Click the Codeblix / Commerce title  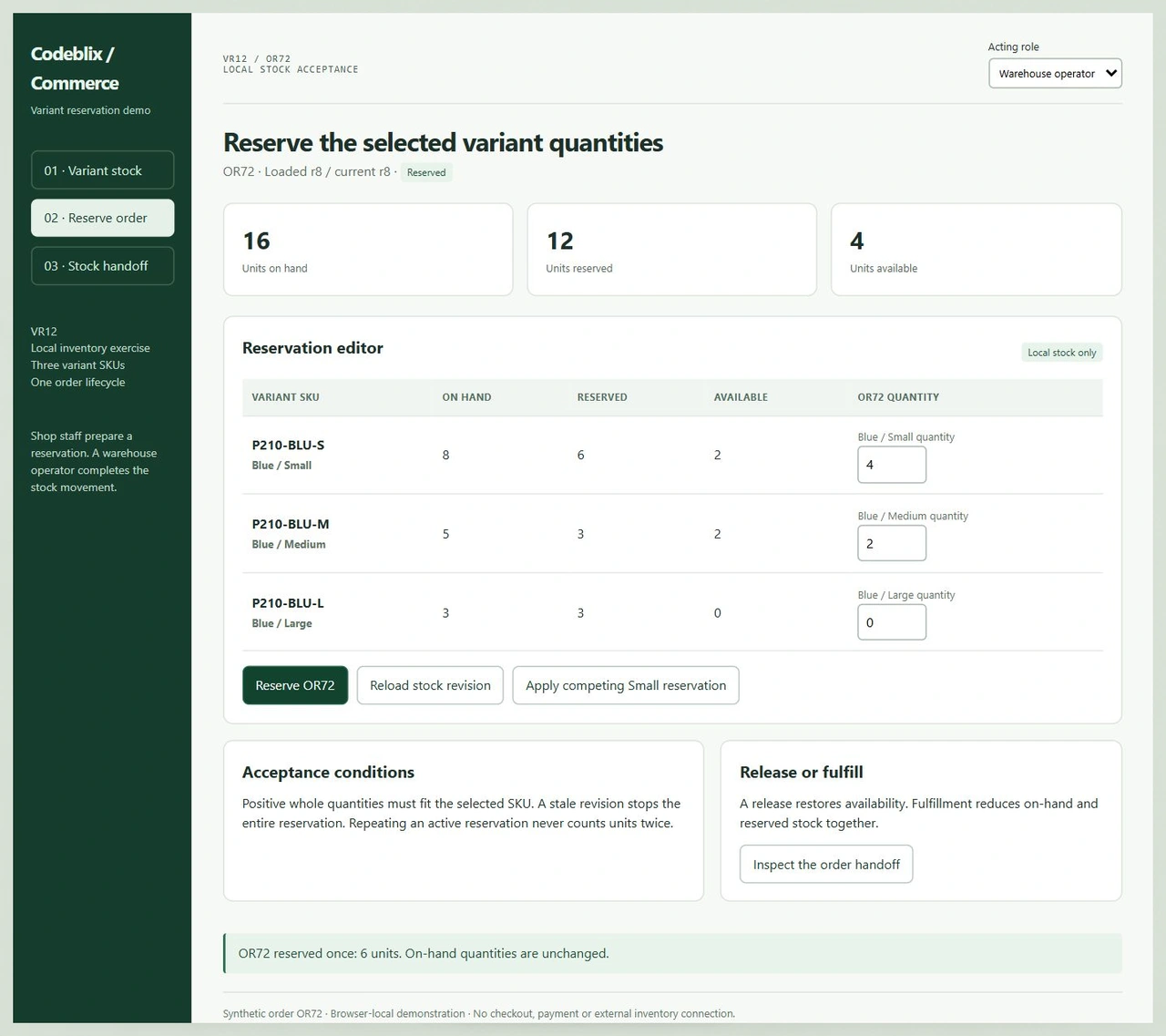tap(75, 68)
